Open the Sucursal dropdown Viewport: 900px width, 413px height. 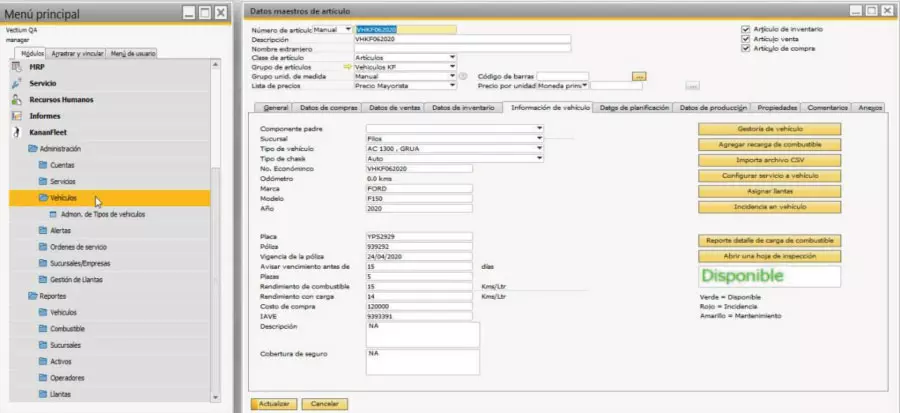point(539,138)
